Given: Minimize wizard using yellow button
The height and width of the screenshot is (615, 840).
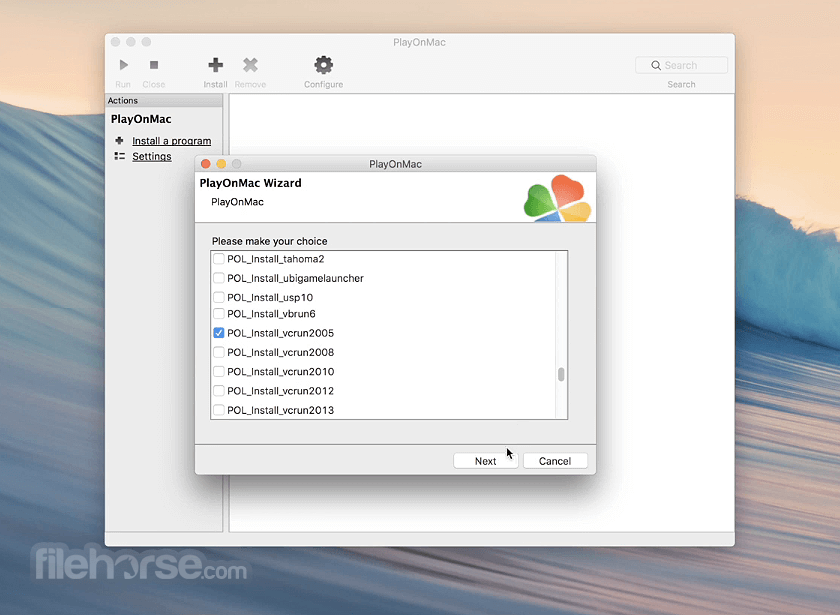Looking at the screenshot, I should [221, 164].
